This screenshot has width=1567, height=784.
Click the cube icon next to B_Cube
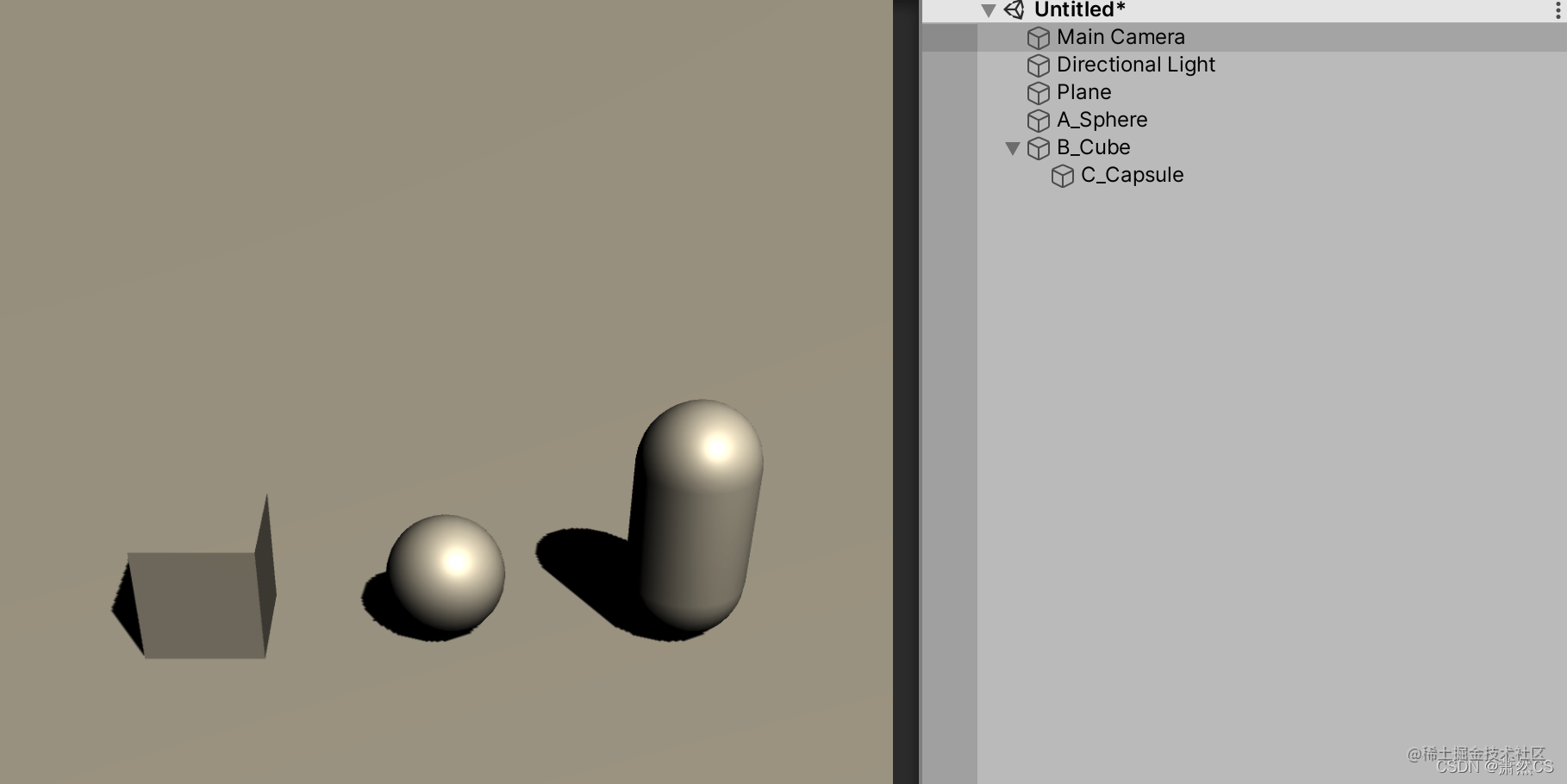click(1039, 147)
